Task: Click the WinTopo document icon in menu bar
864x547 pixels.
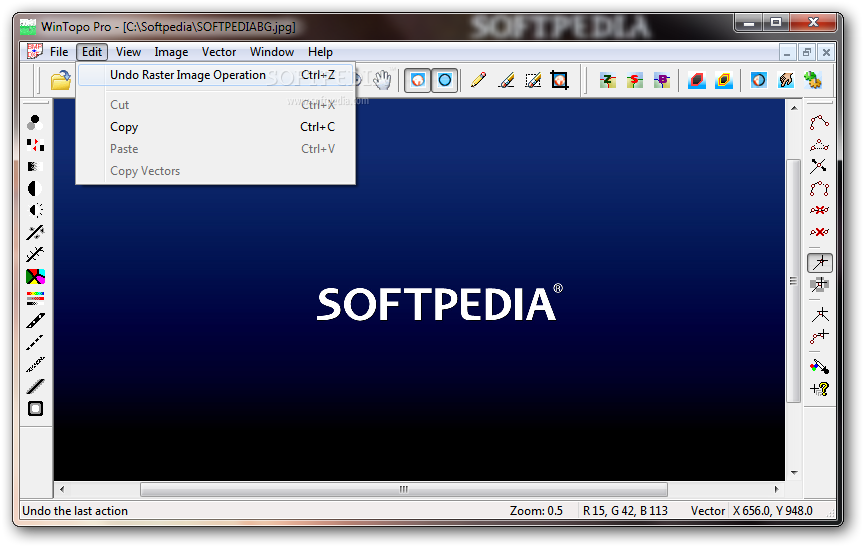Action: tap(35, 51)
